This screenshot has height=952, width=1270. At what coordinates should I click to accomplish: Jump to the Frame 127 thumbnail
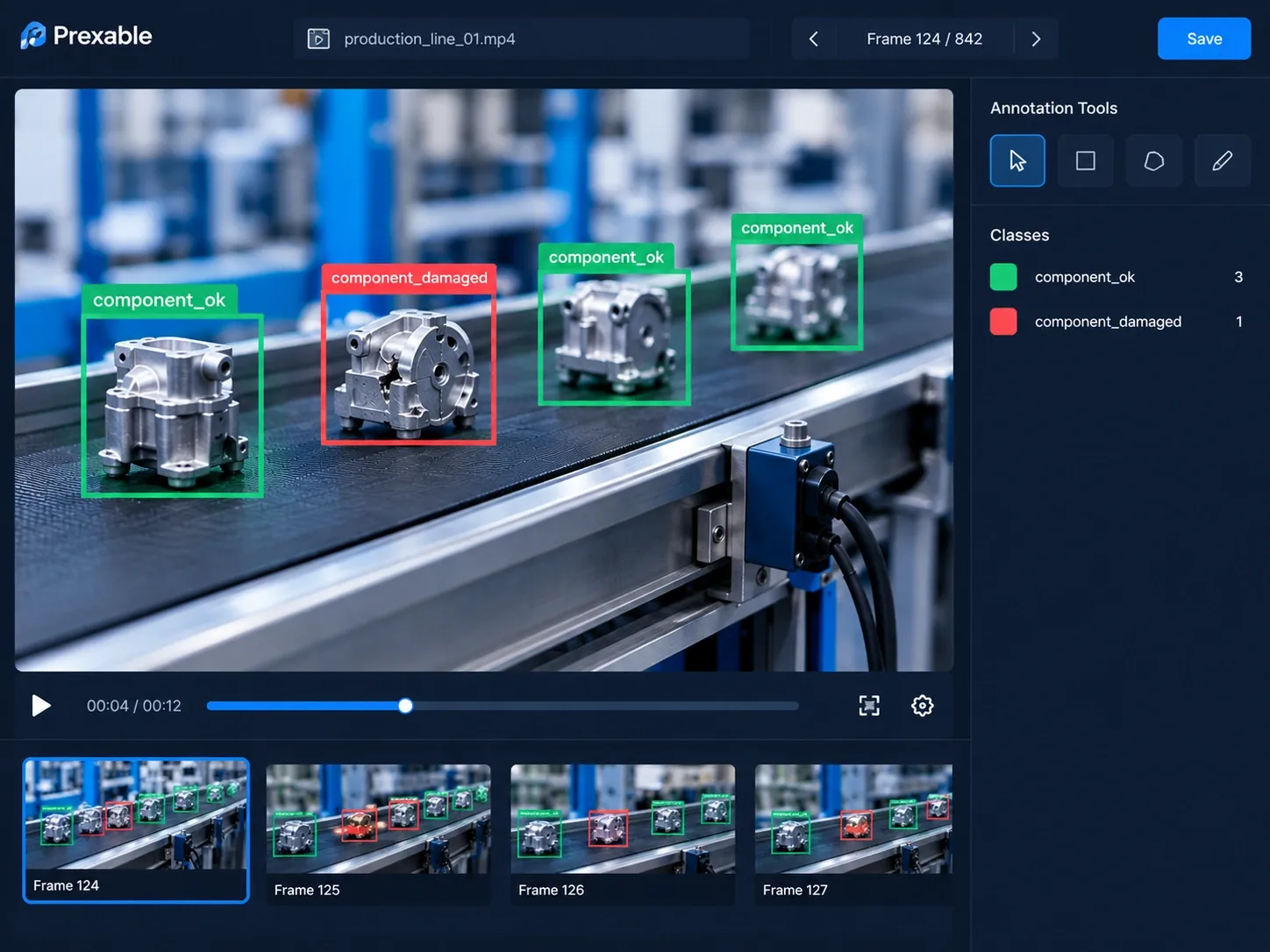[x=853, y=834]
